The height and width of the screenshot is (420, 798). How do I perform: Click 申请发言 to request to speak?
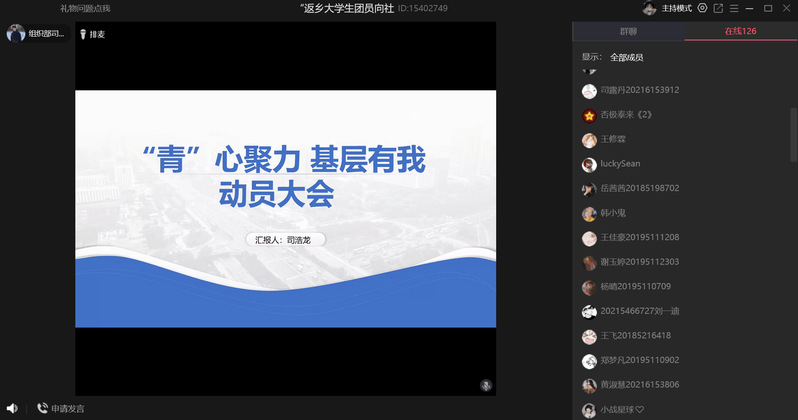point(61,408)
